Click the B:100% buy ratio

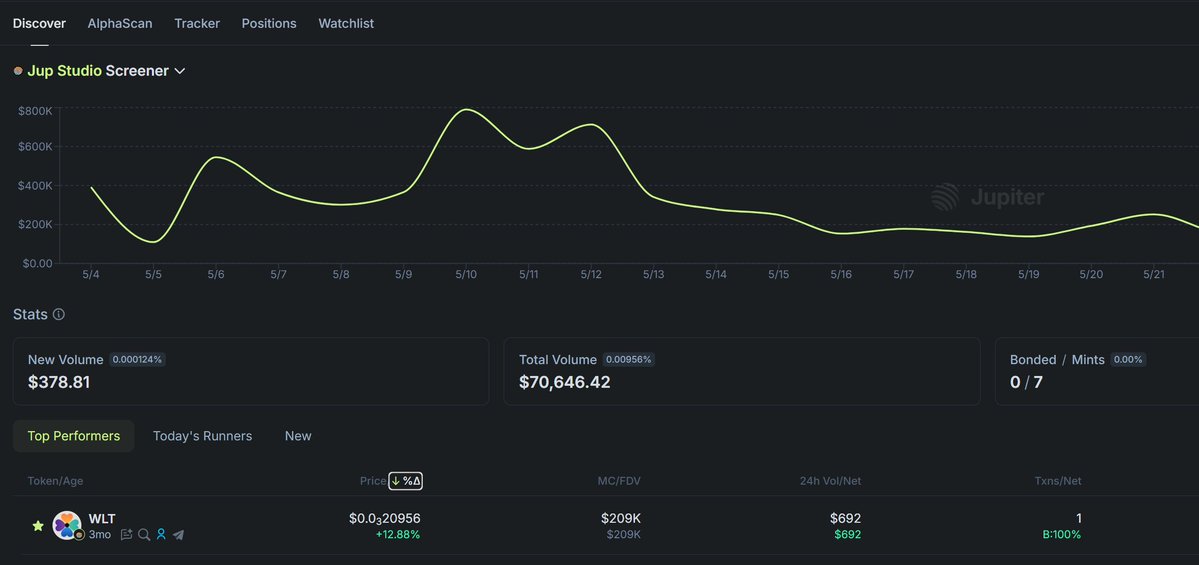tap(1062, 534)
